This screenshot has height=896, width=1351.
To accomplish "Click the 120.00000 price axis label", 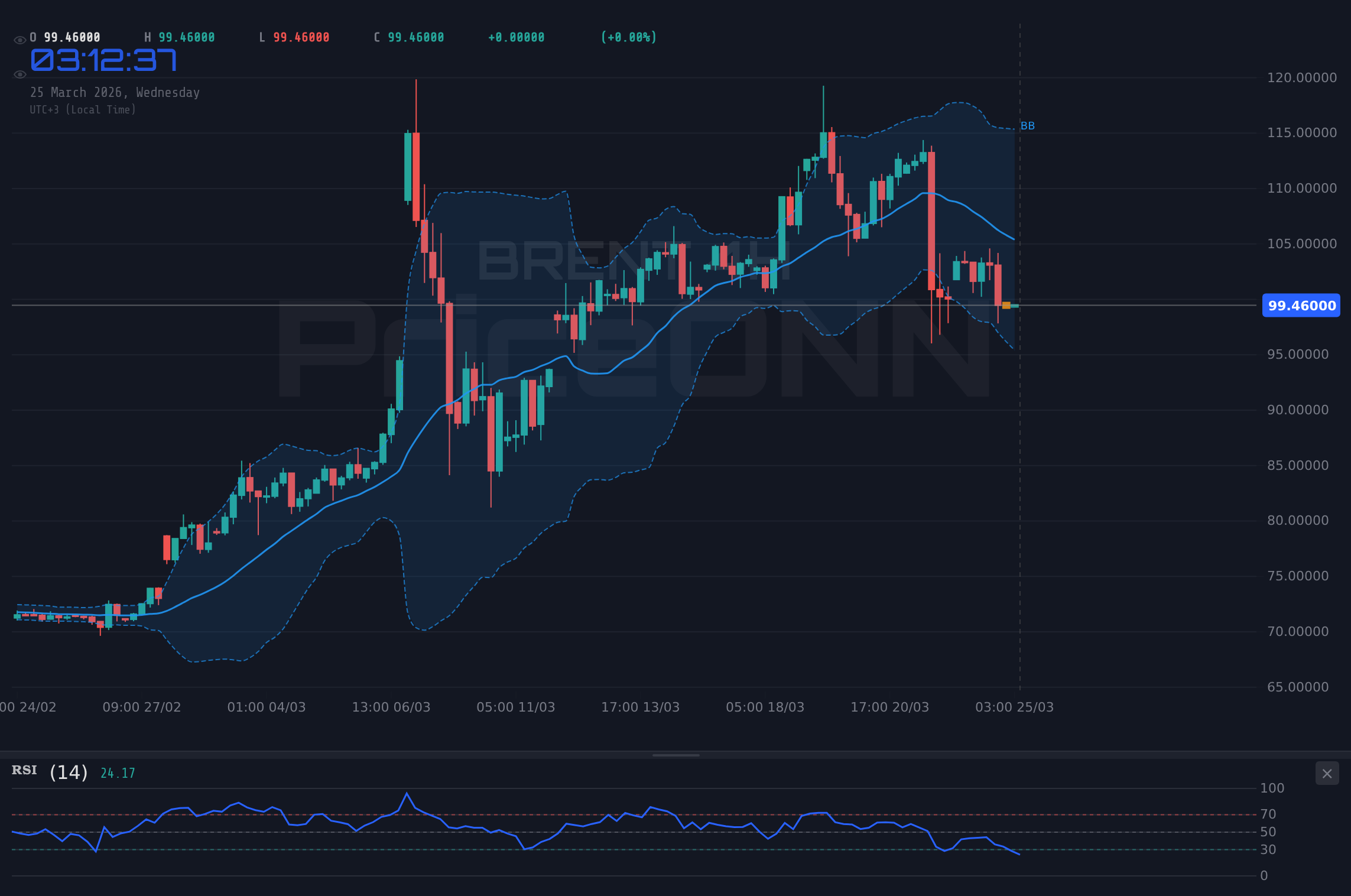I will point(1301,77).
